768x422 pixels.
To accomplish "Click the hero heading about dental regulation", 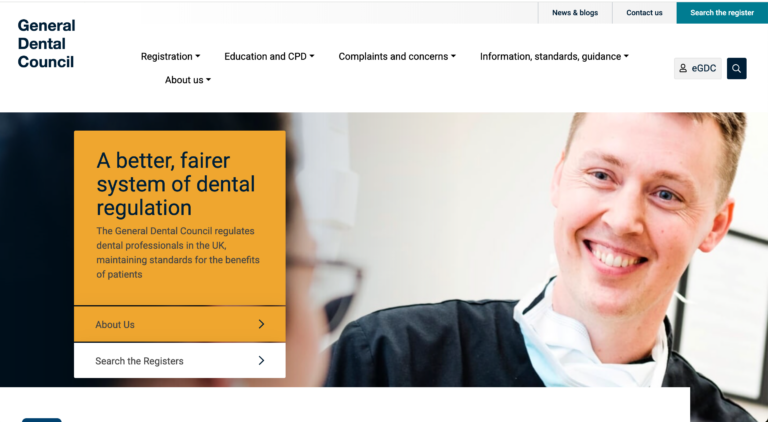I will pos(175,184).
